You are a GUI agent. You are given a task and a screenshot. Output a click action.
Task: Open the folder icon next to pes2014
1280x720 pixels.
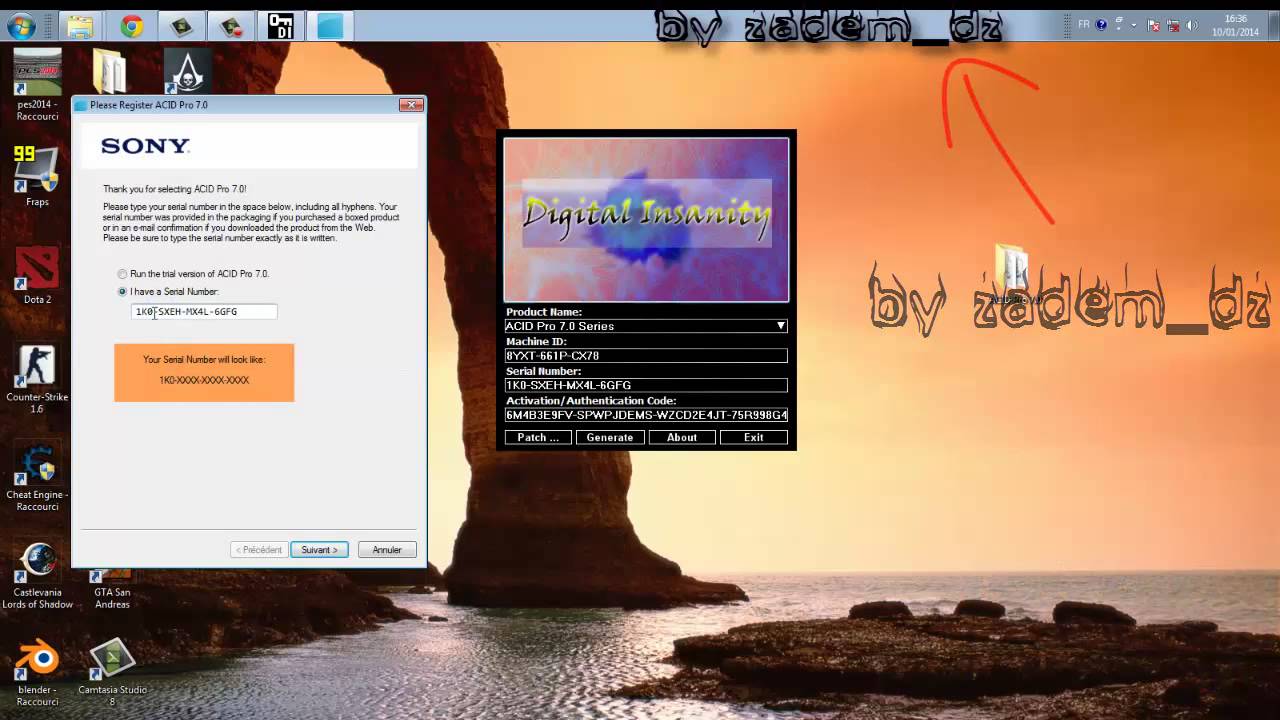tap(109, 72)
